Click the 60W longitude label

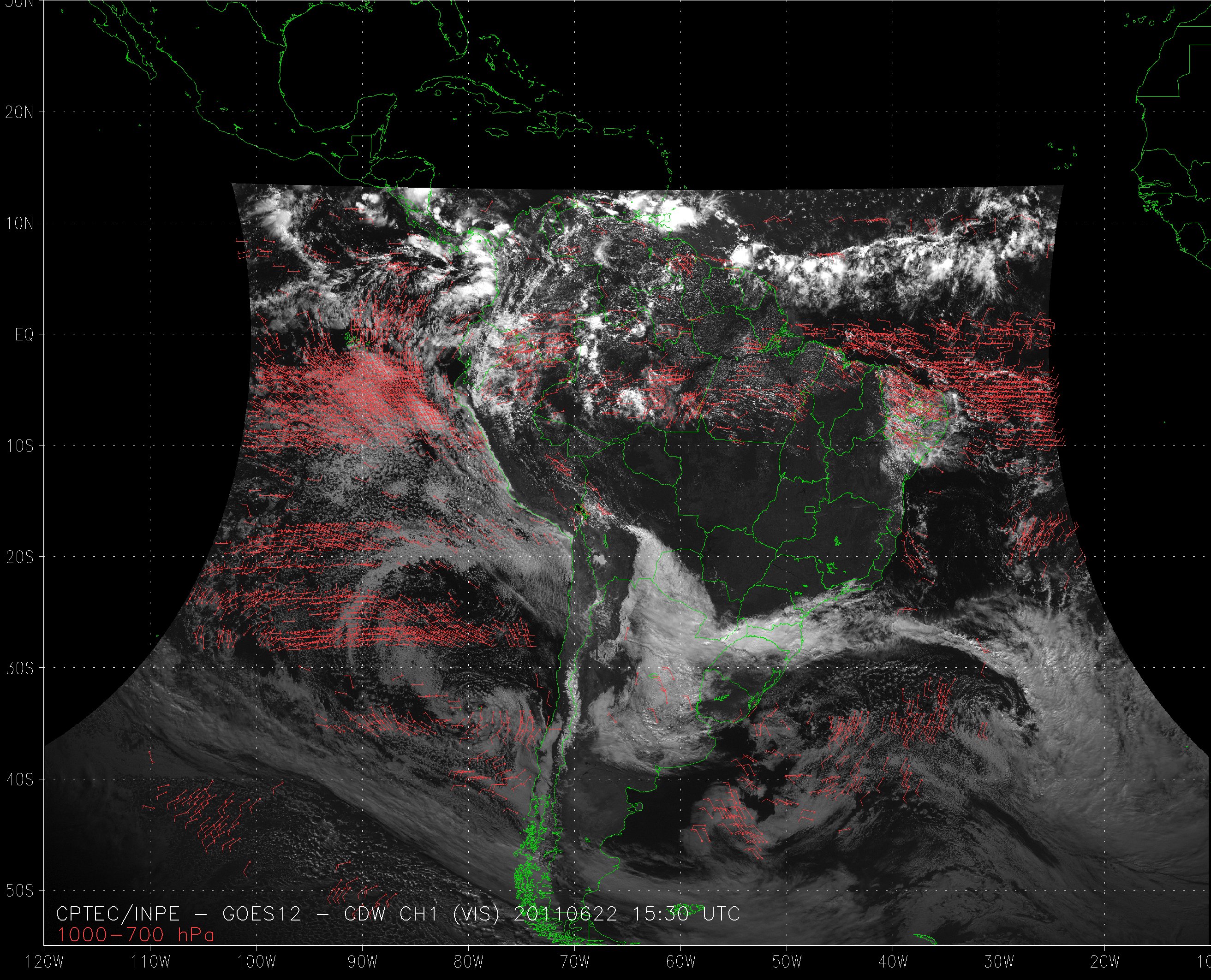(681, 962)
